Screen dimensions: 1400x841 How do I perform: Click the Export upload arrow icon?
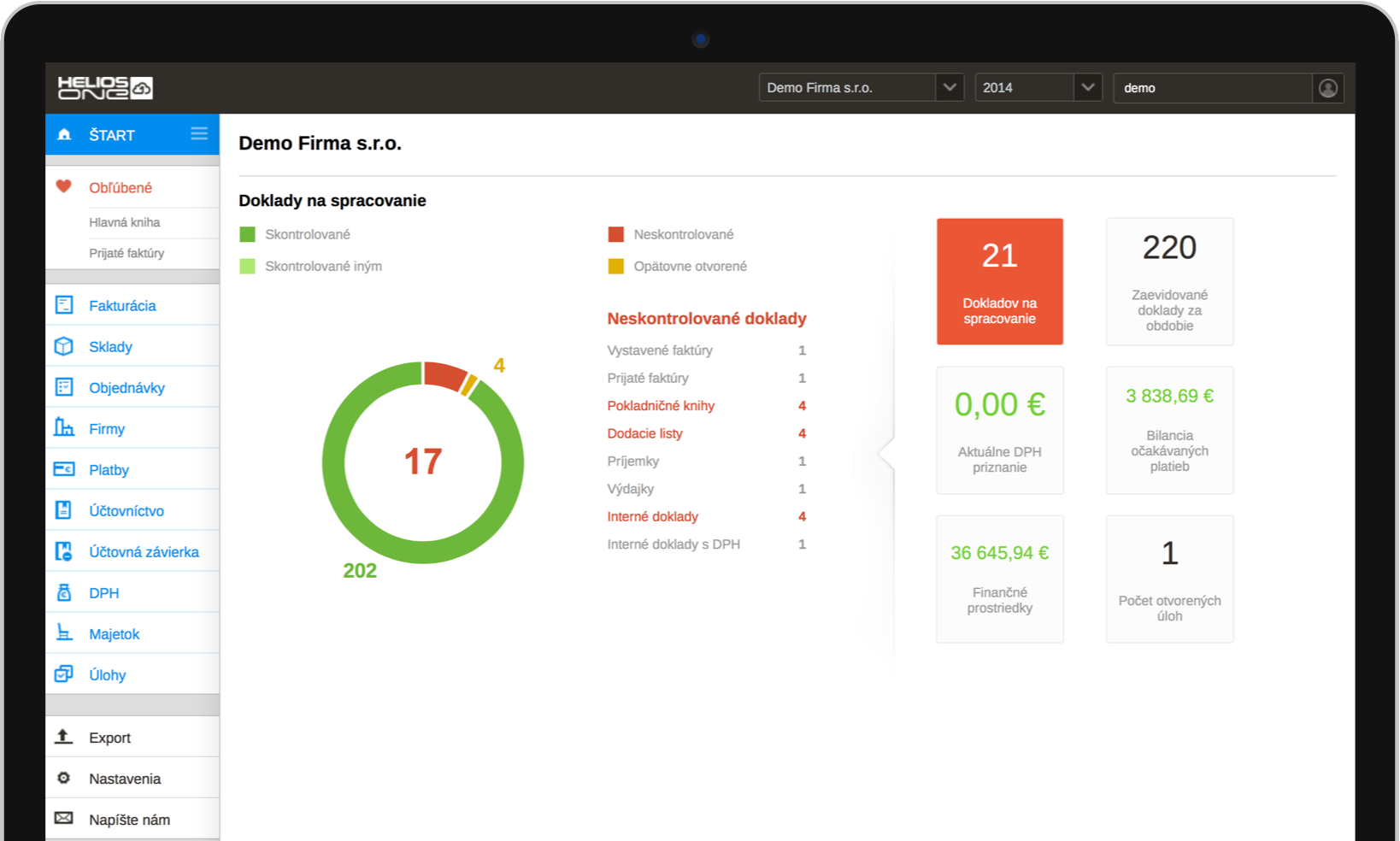pos(64,737)
